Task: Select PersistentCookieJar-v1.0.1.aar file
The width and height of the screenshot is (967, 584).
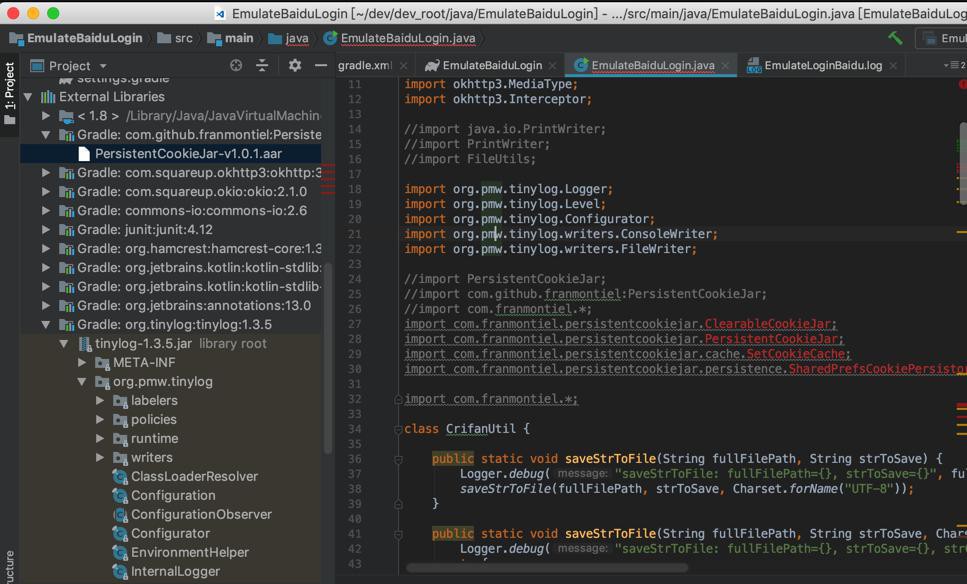Action: click(188, 153)
